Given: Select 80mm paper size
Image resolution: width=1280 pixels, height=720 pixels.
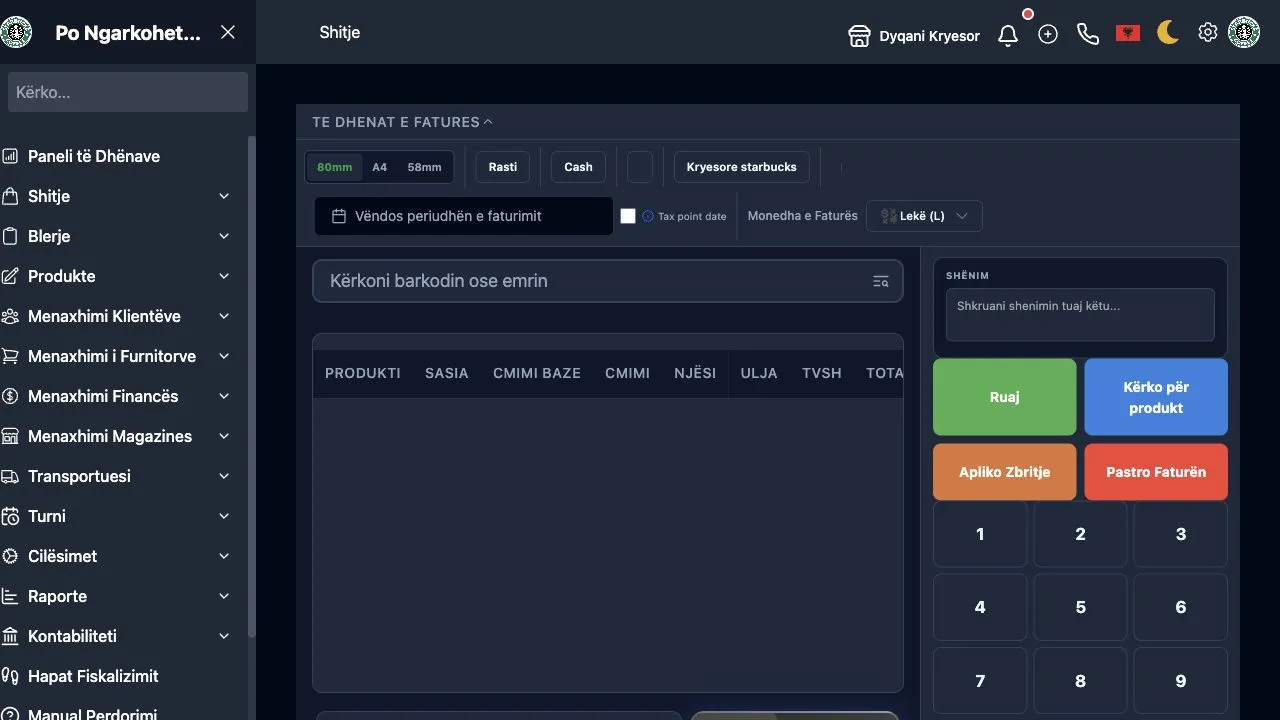Looking at the screenshot, I should click(335, 167).
